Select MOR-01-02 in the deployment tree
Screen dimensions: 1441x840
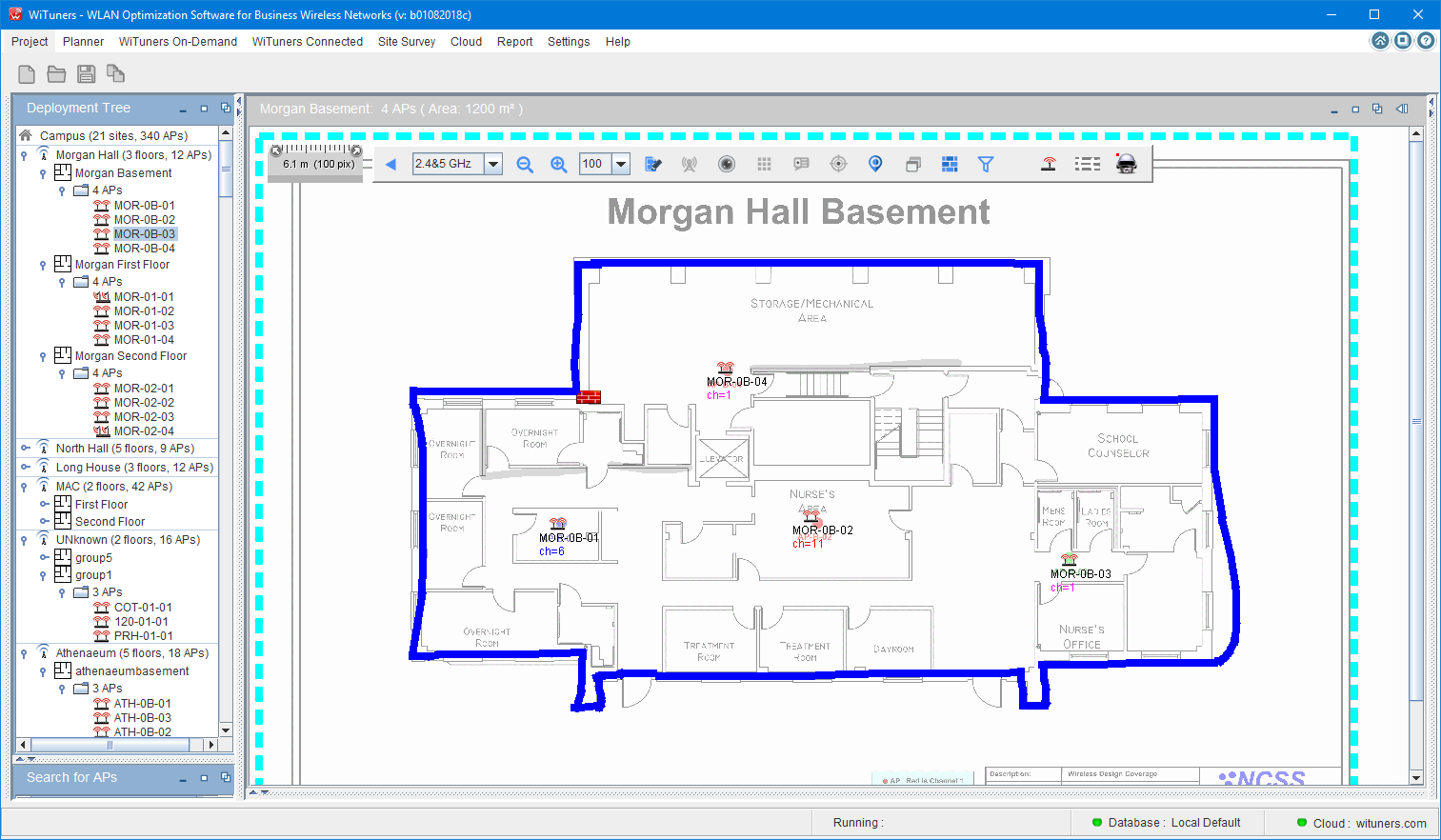(144, 310)
